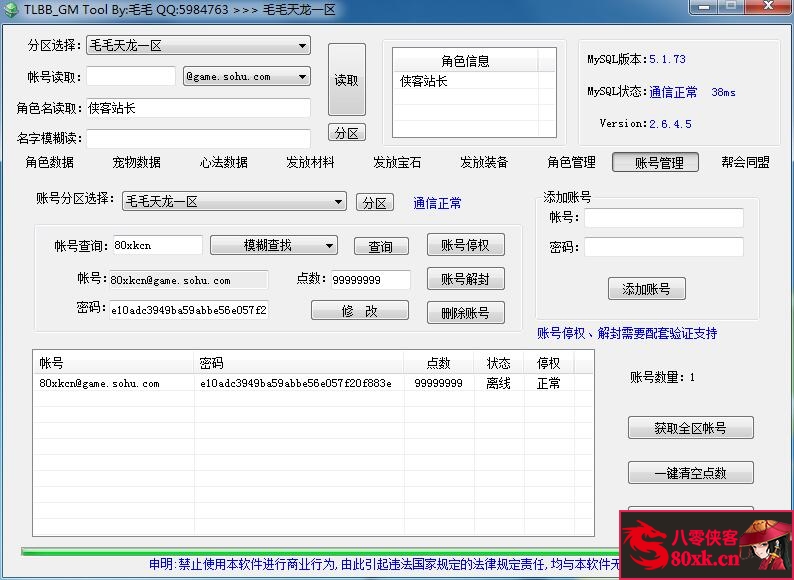Click the 添加账号 button

click(647, 289)
